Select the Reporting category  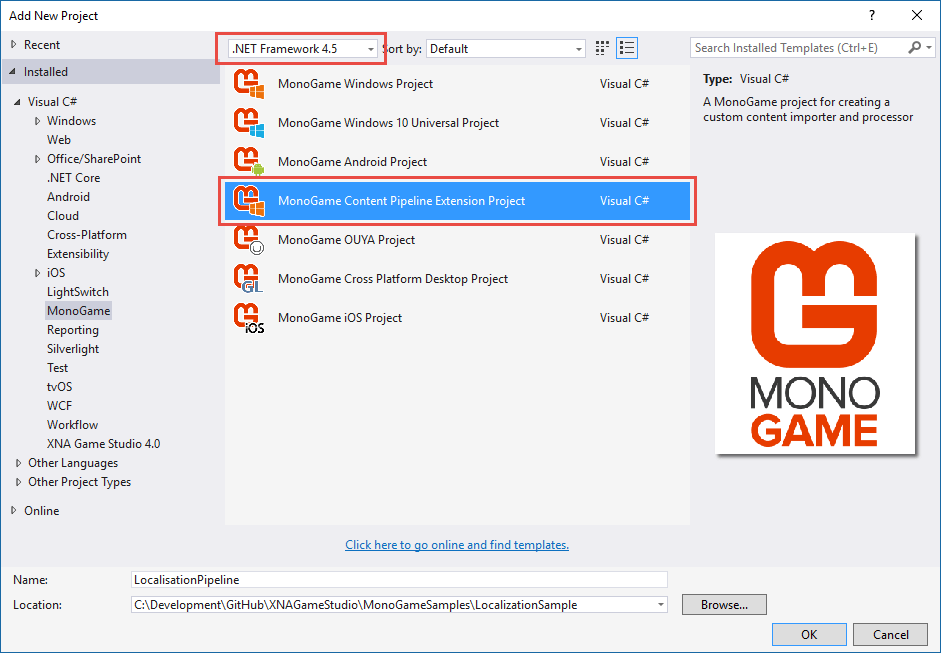click(x=73, y=330)
